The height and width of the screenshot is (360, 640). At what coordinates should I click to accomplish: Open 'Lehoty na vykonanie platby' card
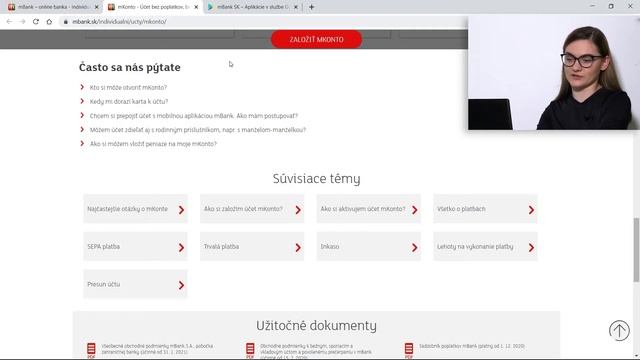click(485, 247)
